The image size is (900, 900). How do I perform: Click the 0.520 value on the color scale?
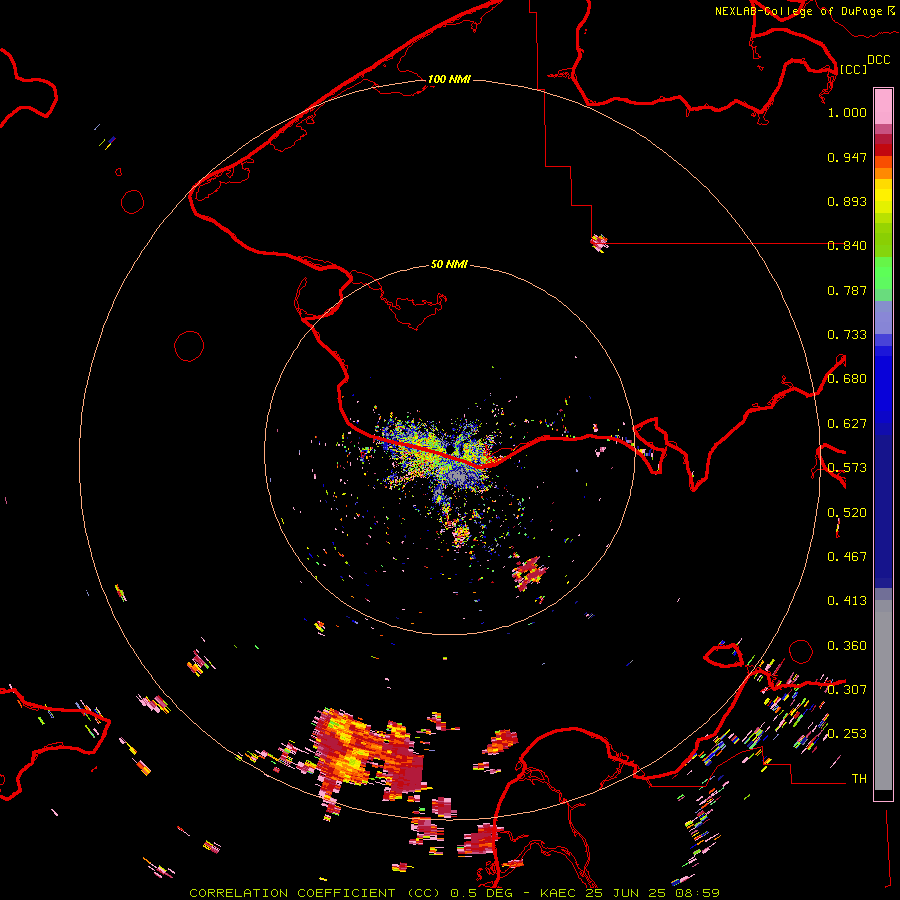(847, 513)
